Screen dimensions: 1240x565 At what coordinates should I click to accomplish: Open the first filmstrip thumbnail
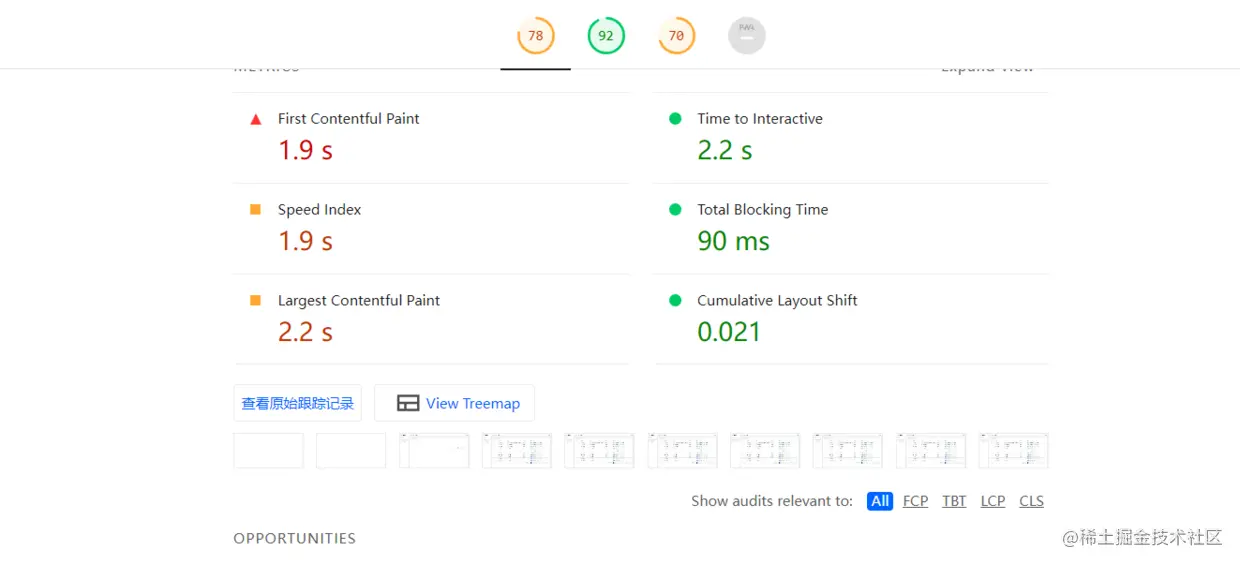(268, 451)
